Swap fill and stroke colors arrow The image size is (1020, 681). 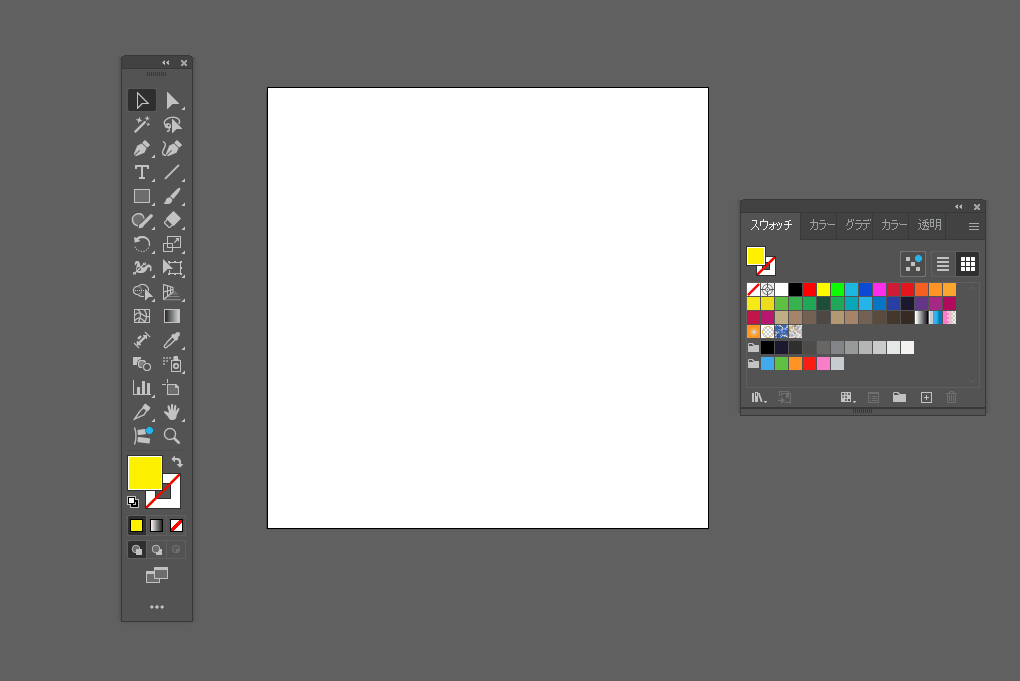(x=177, y=462)
